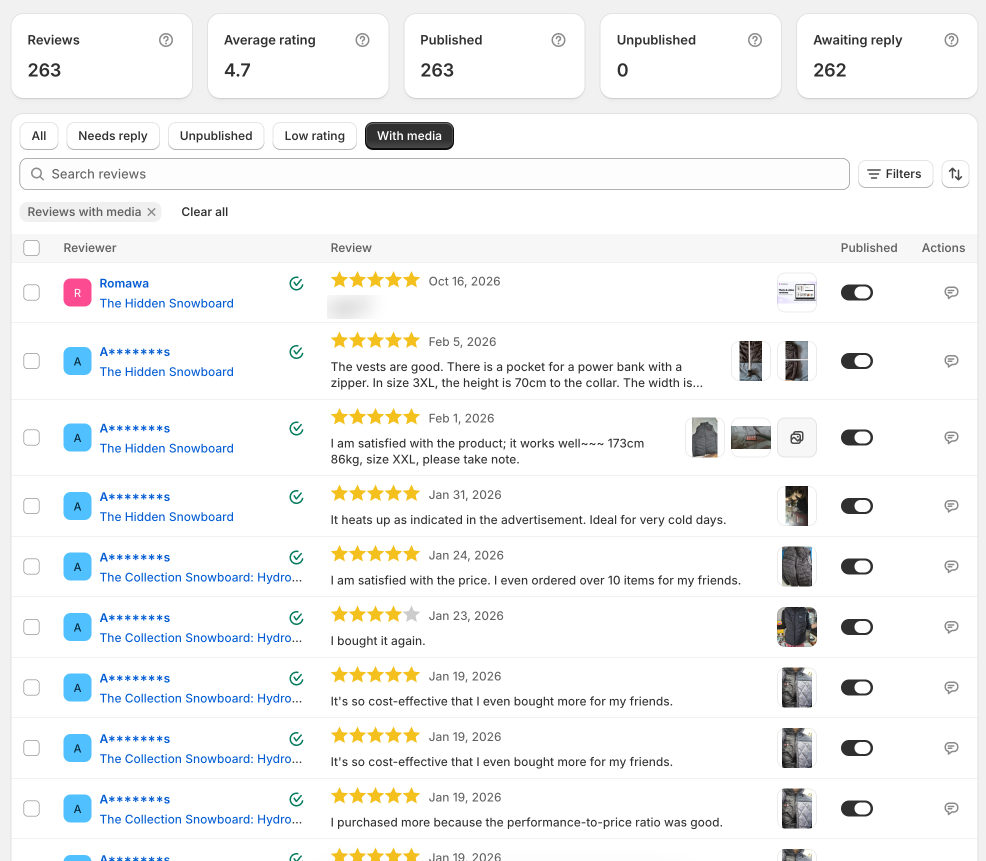Click verified badge on Romawa row
Viewport: 986px width, 861px height.
[x=296, y=284]
